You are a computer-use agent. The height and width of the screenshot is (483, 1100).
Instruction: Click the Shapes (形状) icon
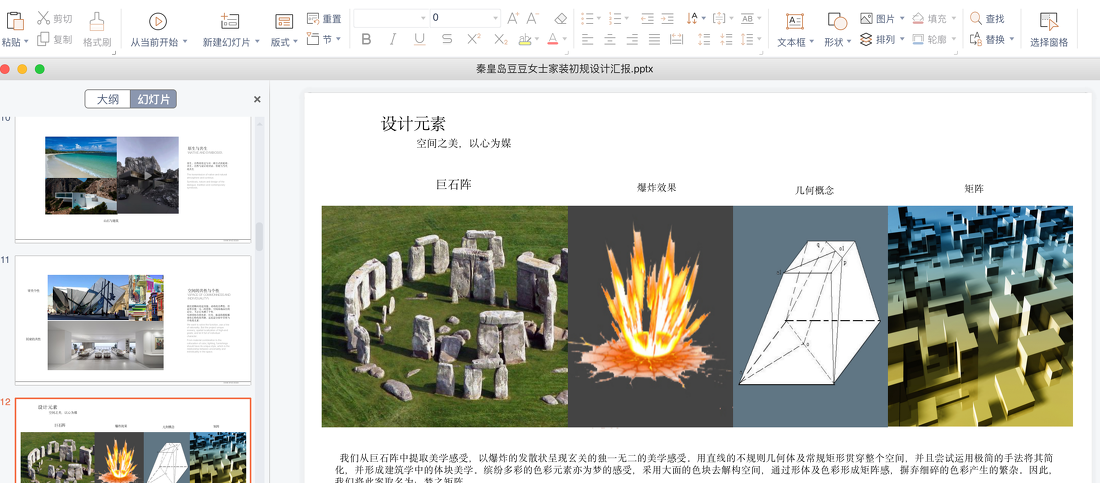[x=836, y=22]
